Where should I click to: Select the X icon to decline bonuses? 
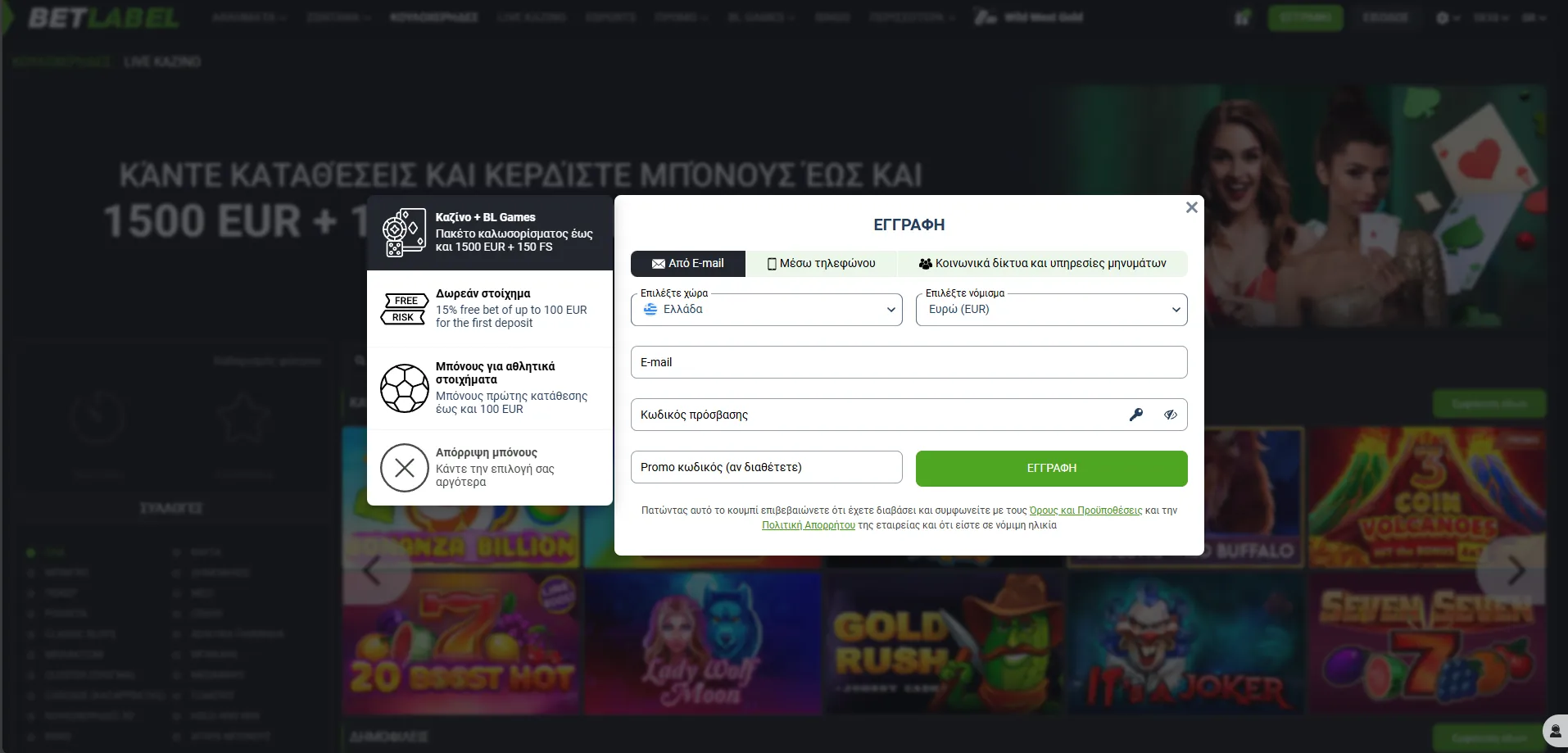click(x=404, y=467)
